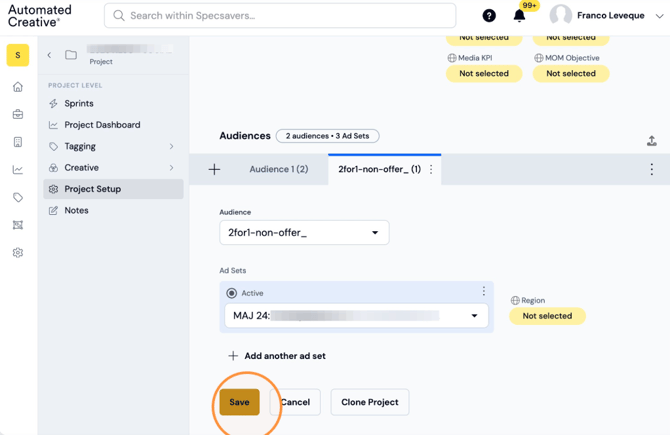Click the search field within Specsavers

280,16
